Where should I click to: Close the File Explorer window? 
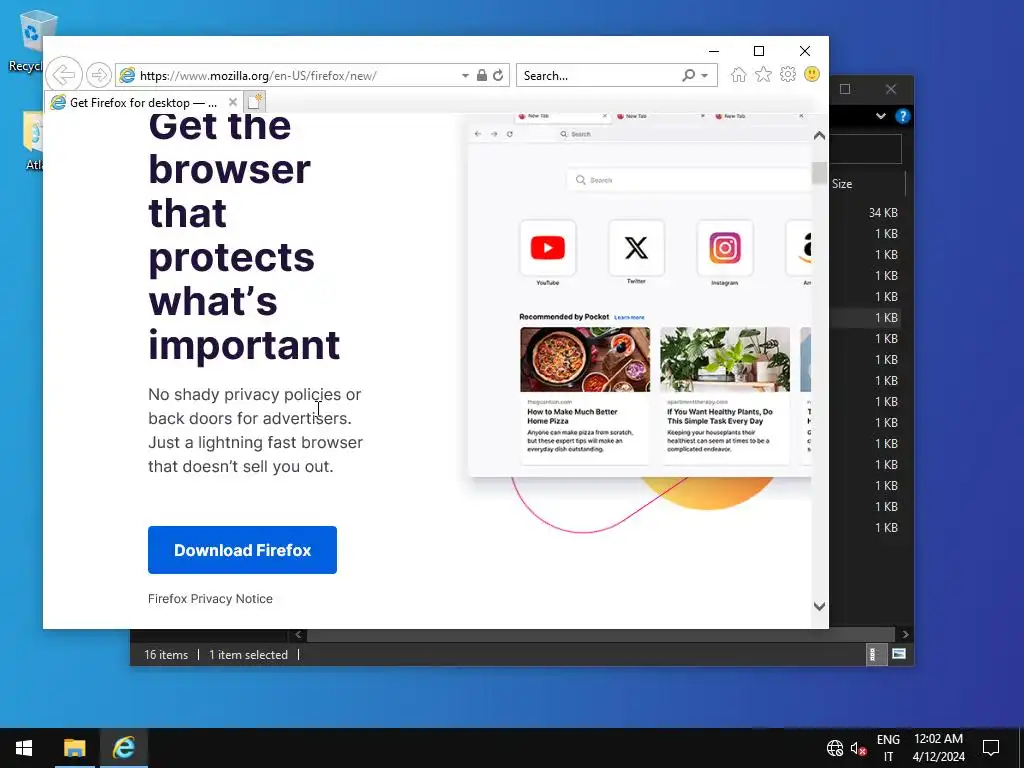[891, 89]
